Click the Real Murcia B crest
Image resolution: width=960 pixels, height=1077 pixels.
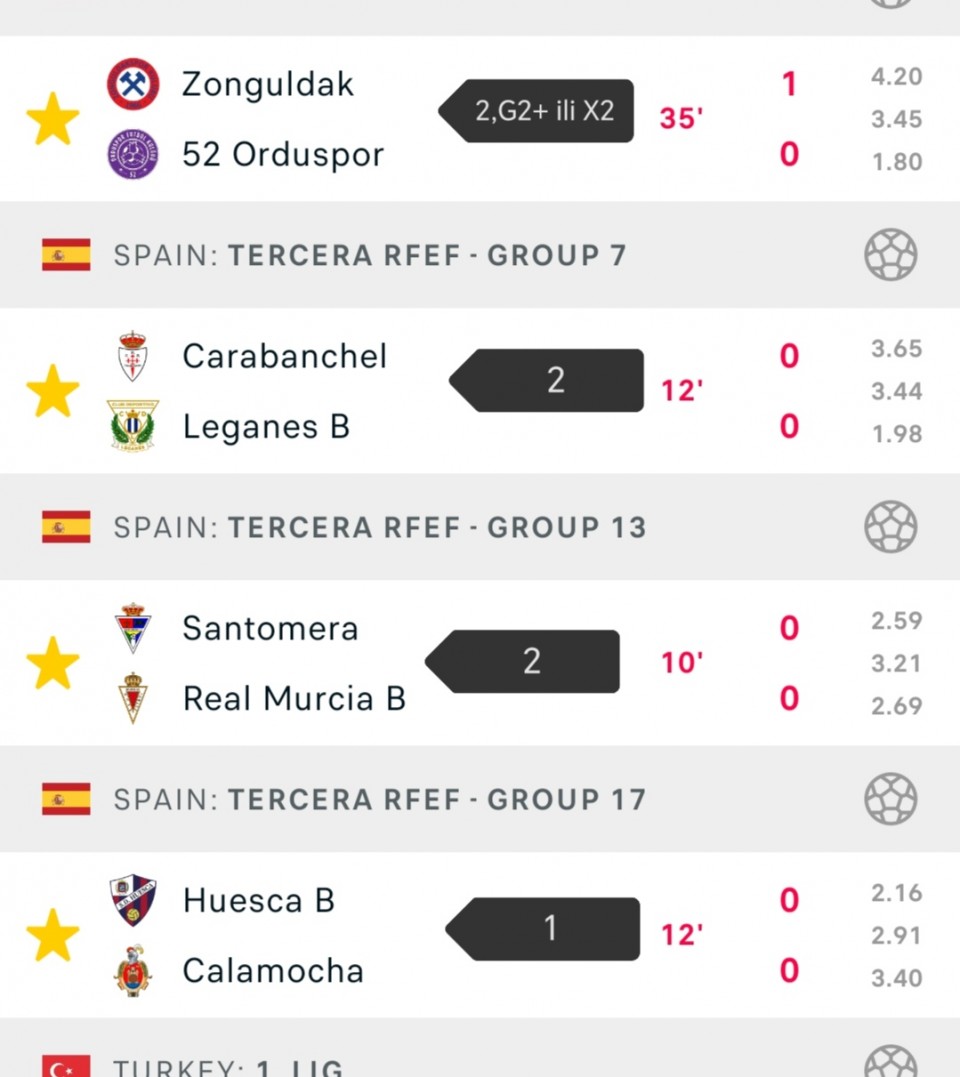(133, 698)
